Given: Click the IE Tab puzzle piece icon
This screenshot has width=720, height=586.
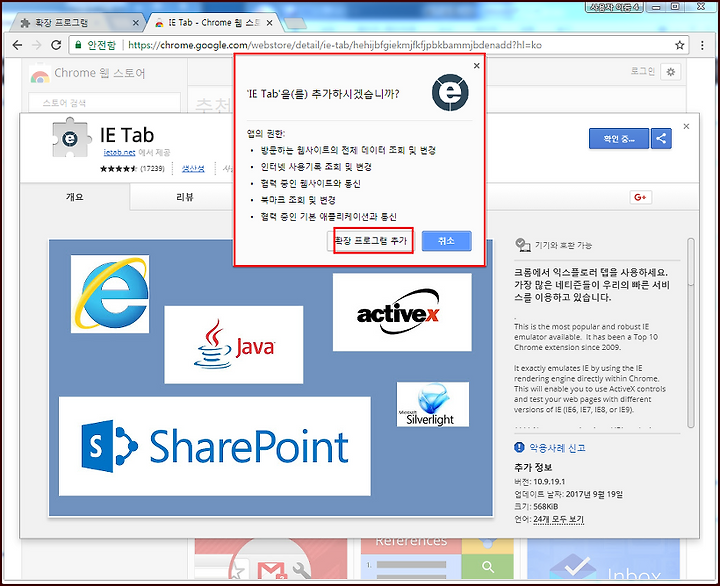Looking at the screenshot, I should click(70, 137).
